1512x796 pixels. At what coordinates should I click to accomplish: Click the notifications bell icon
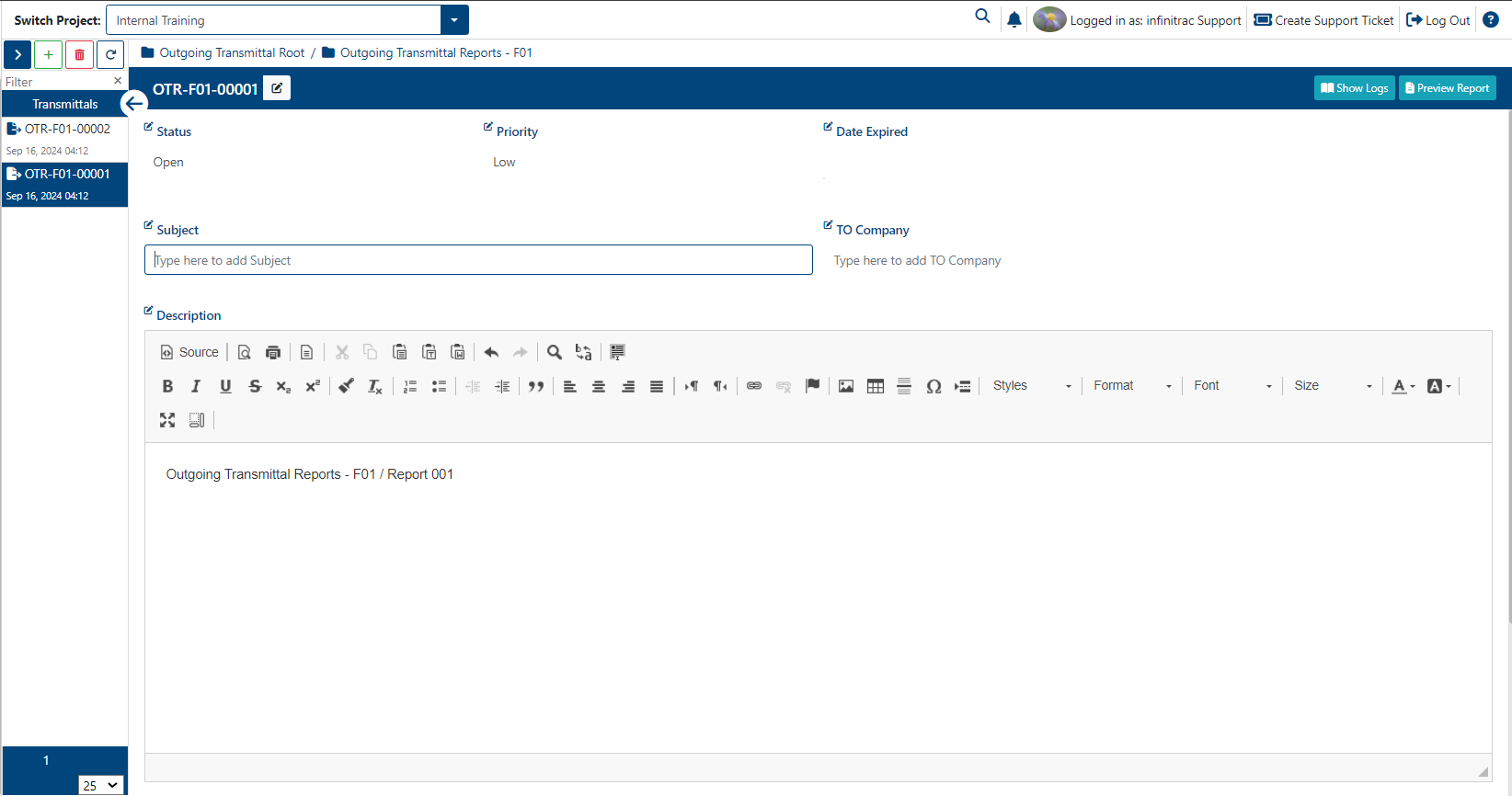pos(1014,19)
